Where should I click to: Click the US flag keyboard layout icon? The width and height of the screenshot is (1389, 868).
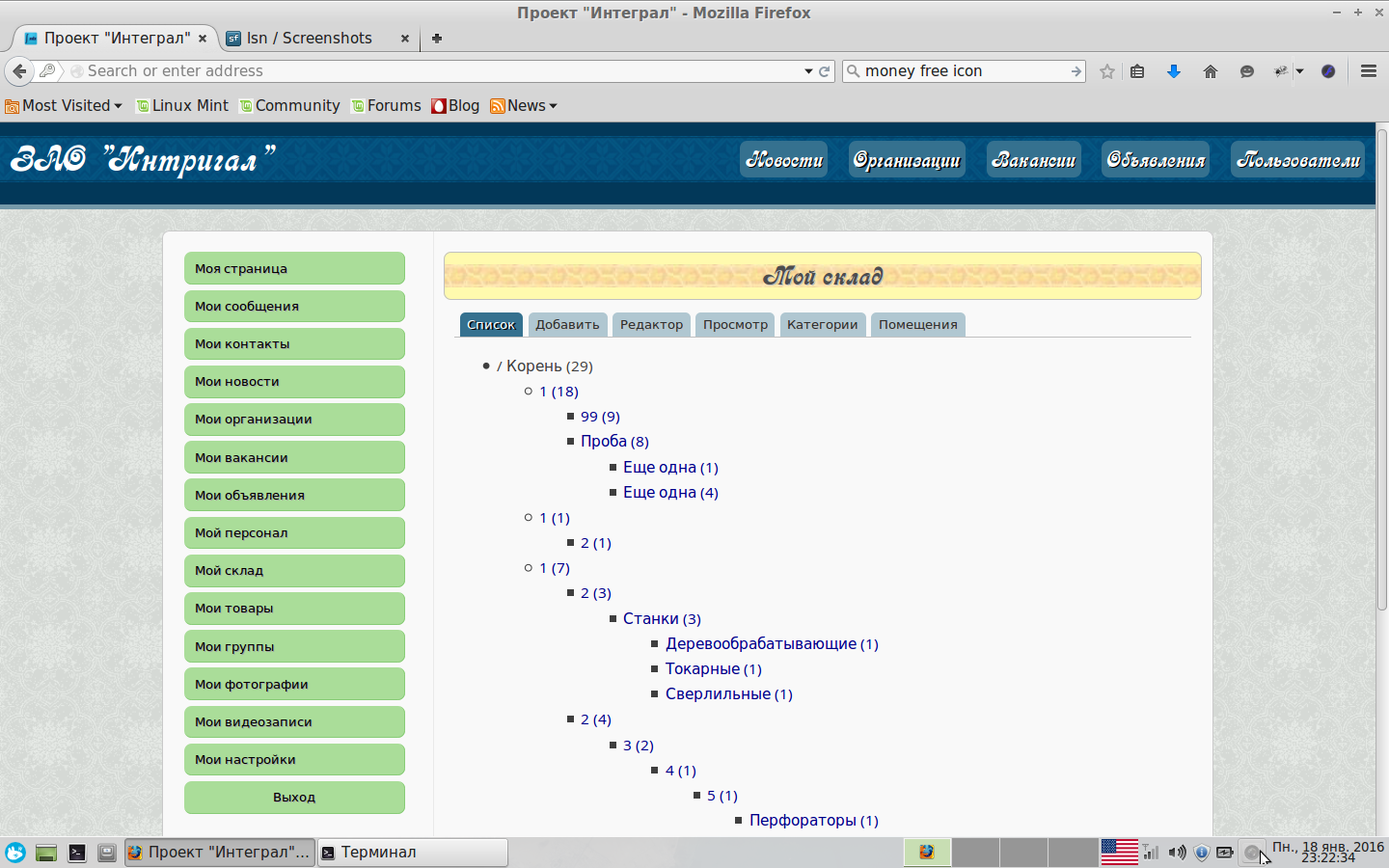(x=1120, y=853)
